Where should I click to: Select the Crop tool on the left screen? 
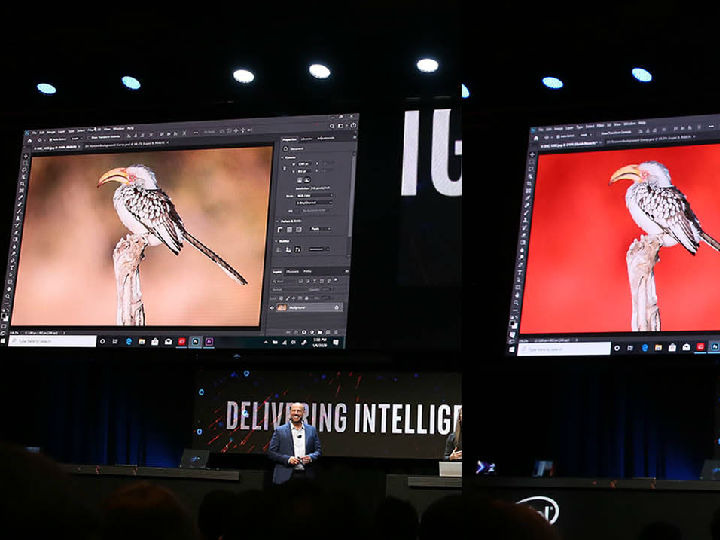(x=23, y=183)
